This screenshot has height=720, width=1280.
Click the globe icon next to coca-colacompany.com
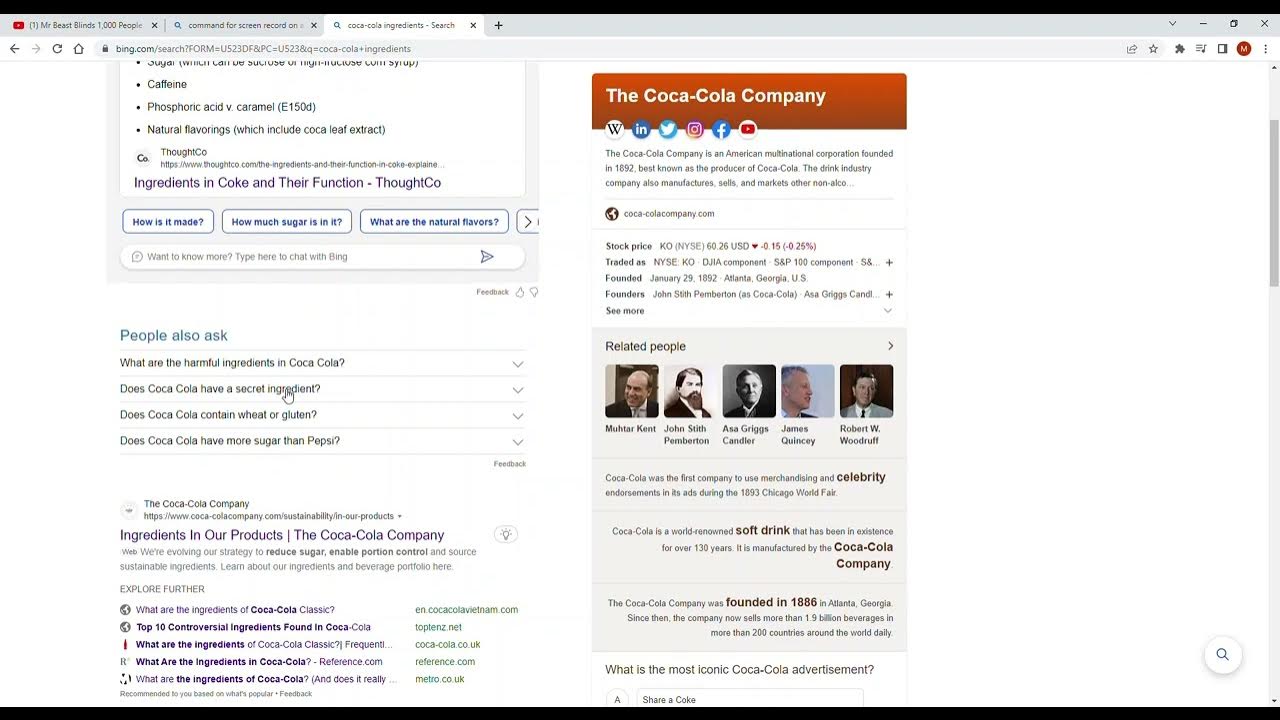coord(612,214)
